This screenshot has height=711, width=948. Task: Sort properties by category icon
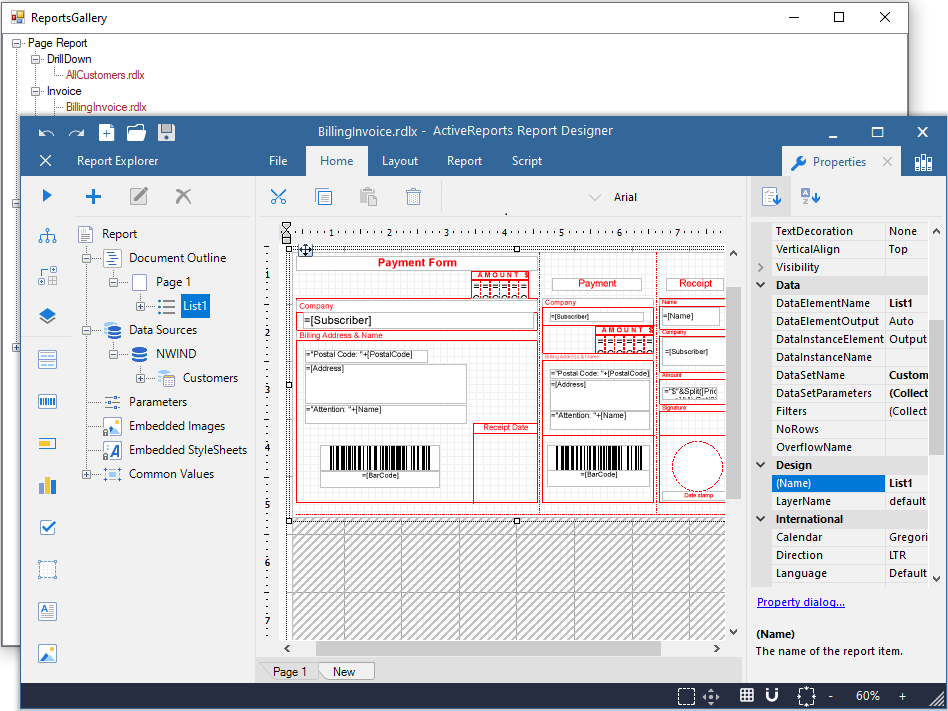click(771, 196)
